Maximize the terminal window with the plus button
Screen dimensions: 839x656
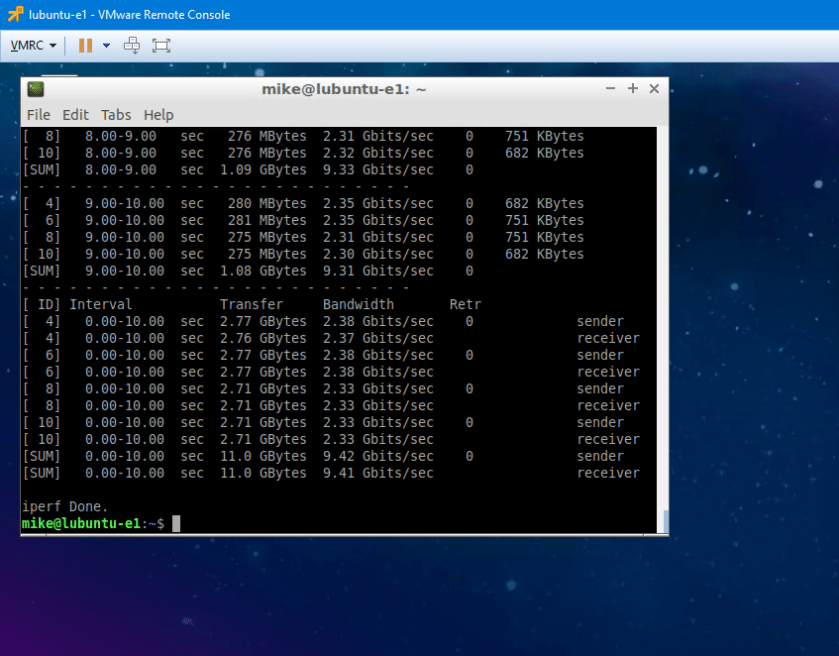pyautogui.click(x=632, y=88)
